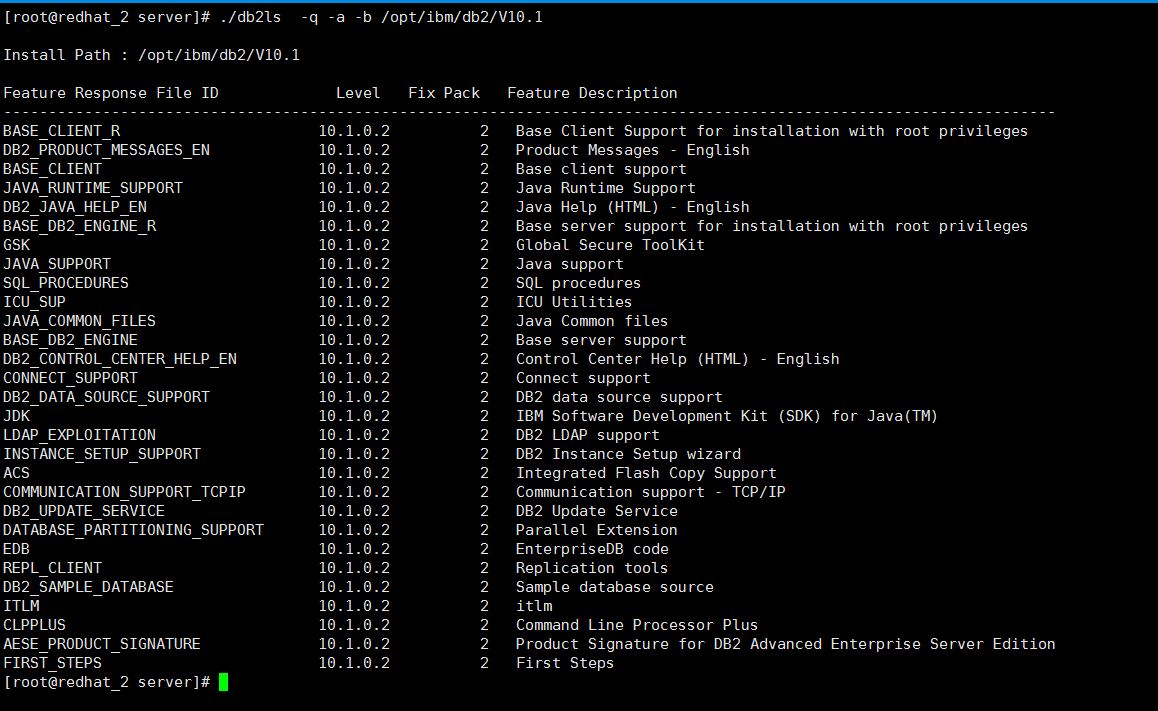Select 'DB2_DATA_SOURCE_SUPPORT' text
Viewport: 1158px width, 711px height.
coord(106,397)
